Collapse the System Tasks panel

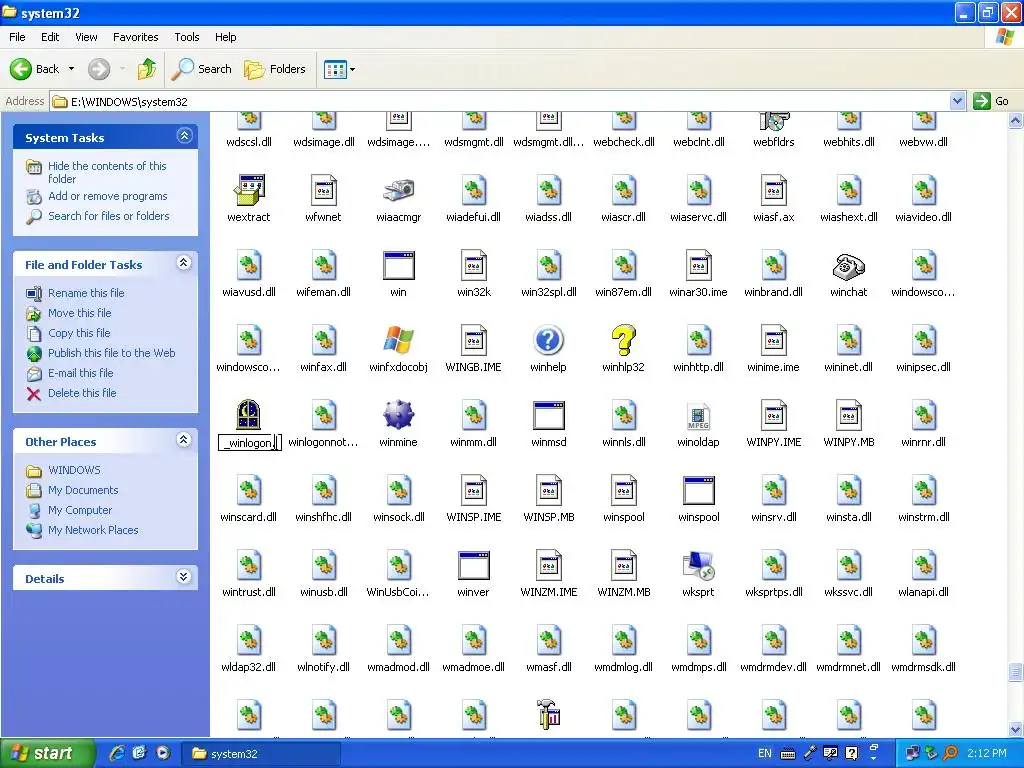(184, 136)
